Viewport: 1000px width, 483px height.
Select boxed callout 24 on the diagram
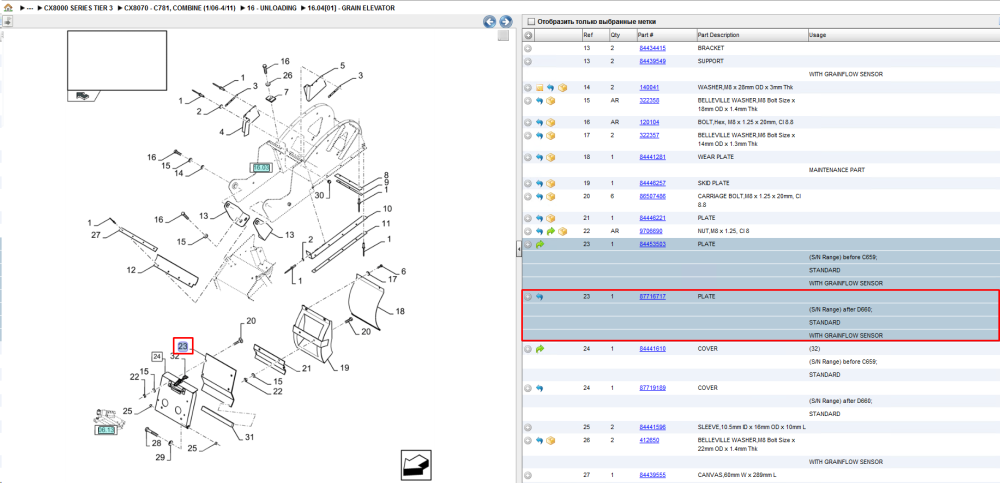tap(158, 356)
